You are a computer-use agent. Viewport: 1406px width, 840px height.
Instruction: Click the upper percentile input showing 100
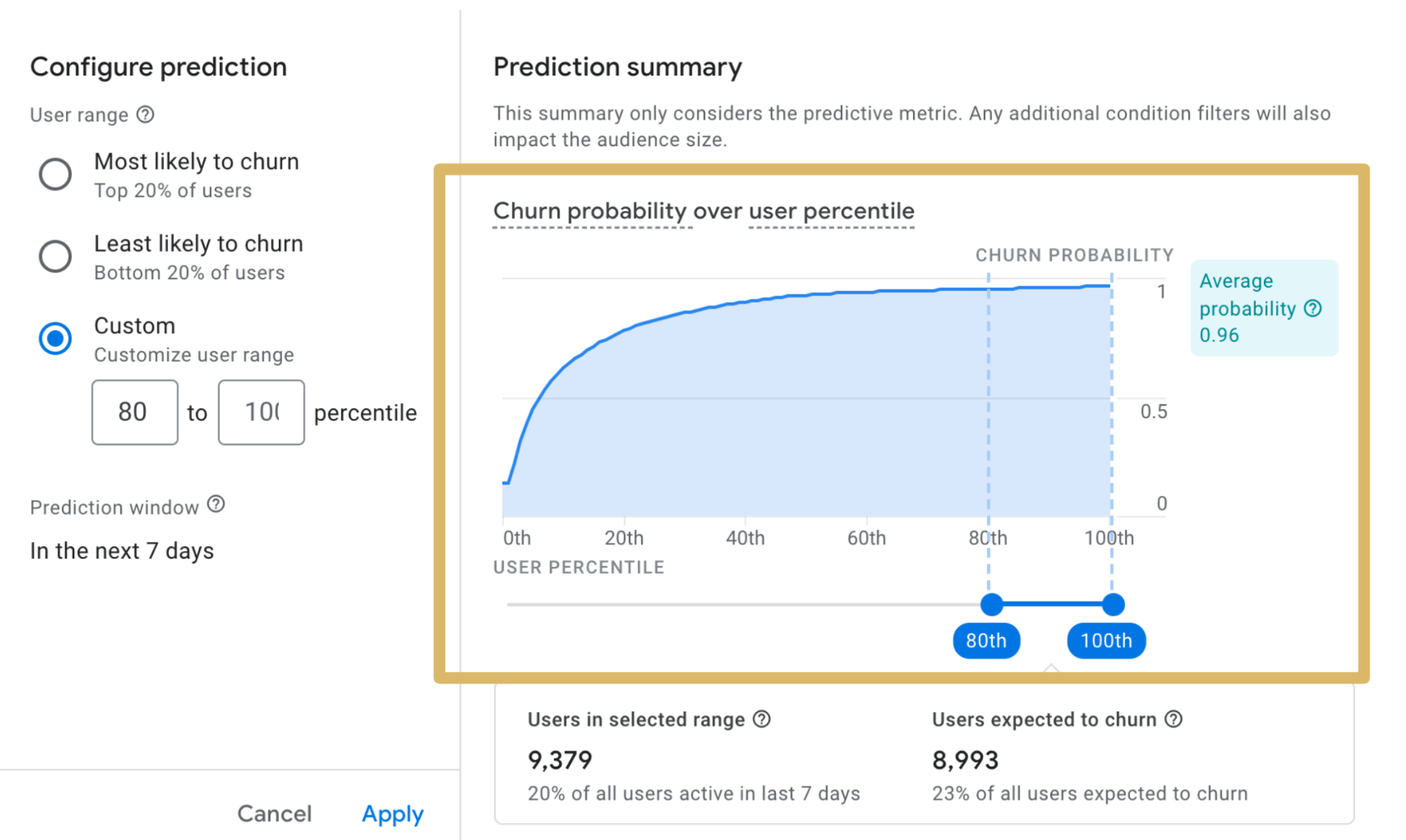click(x=261, y=412)
